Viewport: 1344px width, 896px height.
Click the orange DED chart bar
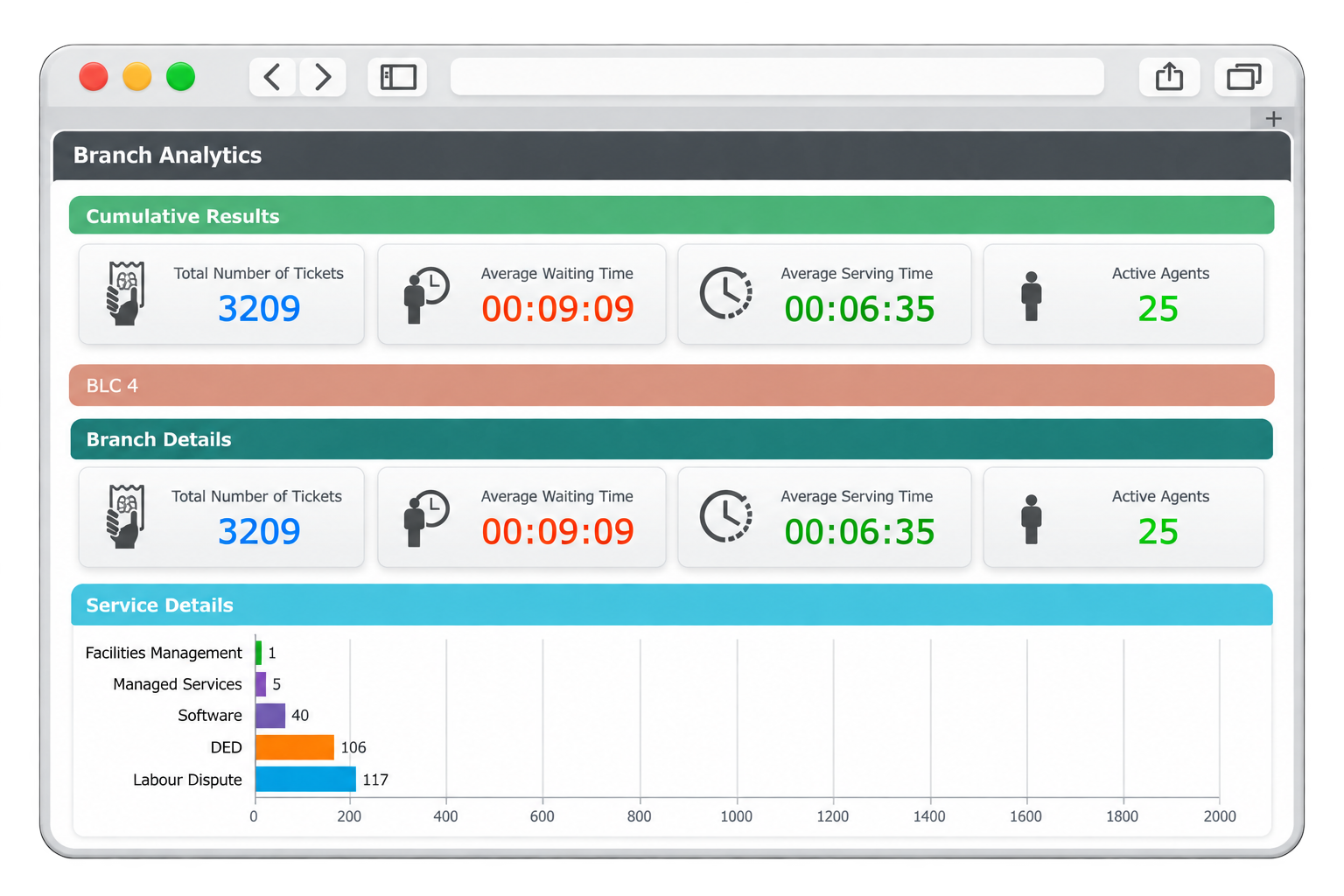click(x=295, y=747)
